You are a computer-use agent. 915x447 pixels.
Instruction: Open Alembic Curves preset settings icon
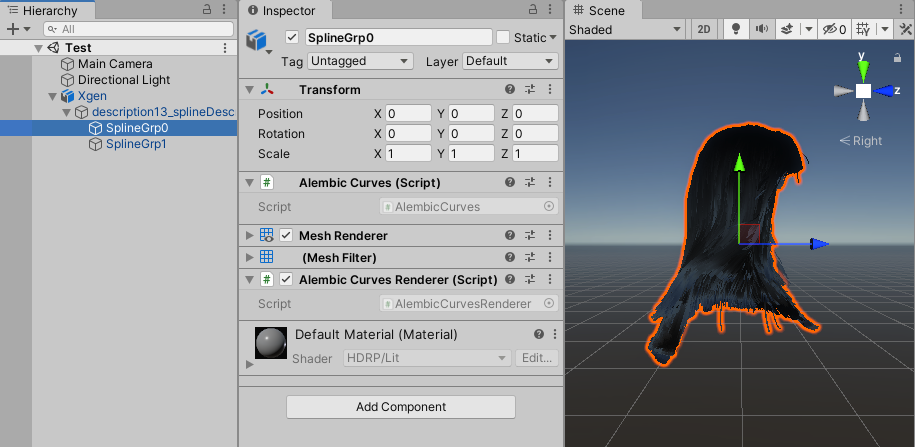(530, 183)
